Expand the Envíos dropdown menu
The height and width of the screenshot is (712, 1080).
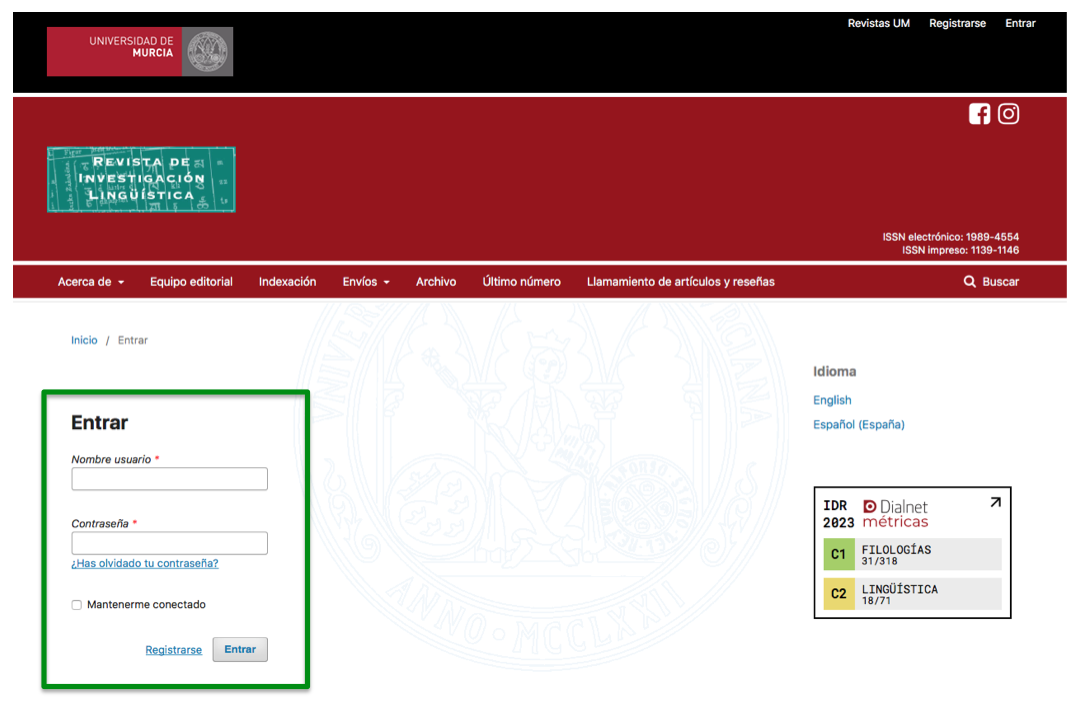tap(366, 282)
